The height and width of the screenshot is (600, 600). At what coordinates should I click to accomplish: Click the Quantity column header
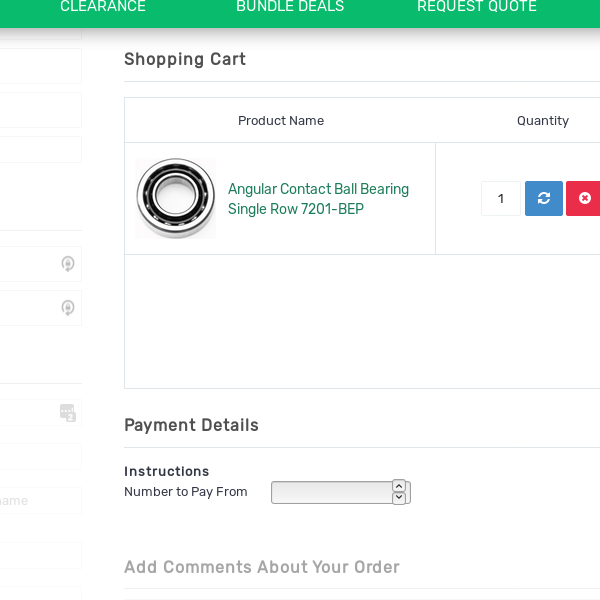(x=543, y=121)
